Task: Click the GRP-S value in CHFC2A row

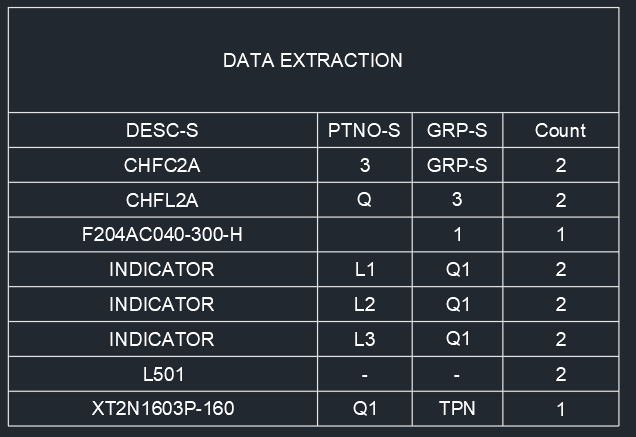Action: [x=457, y=165]
